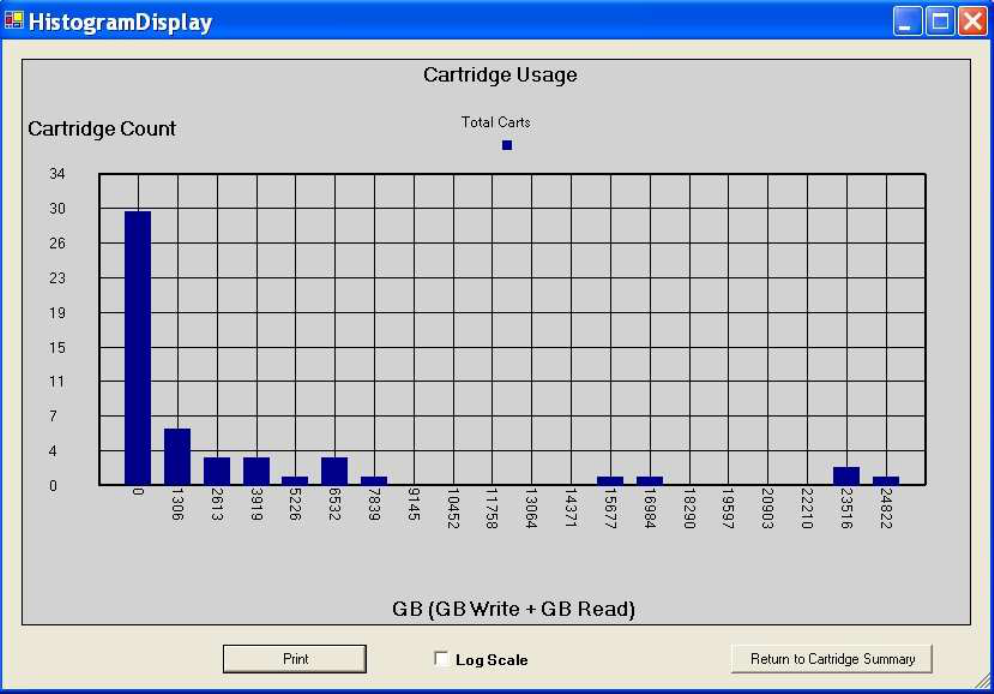Image resolution: width=994 pixels, height=694 pixels.
Task: Click the bar above the 15677 label
Action: pos(610,480)
